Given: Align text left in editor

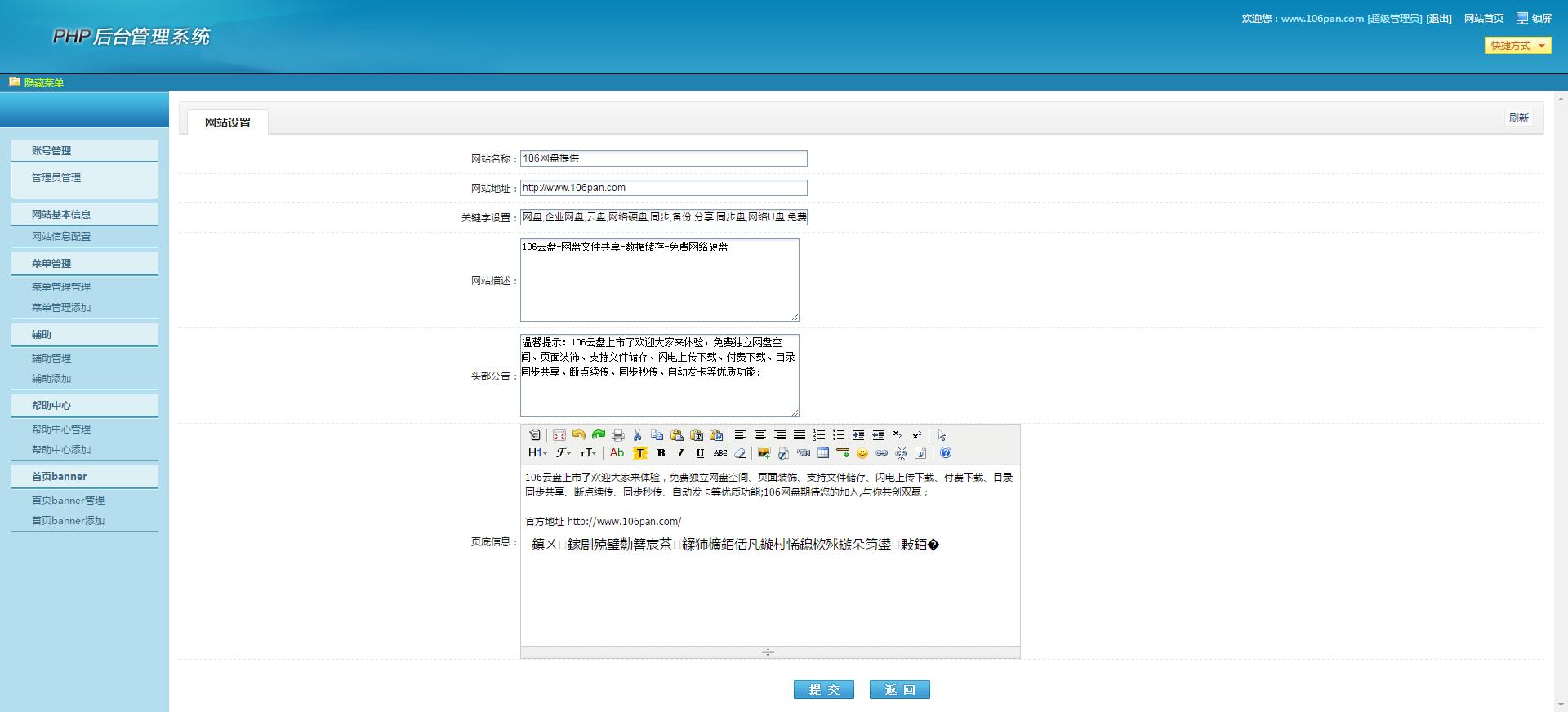Looking at the screenshot, I should (741, 435).
